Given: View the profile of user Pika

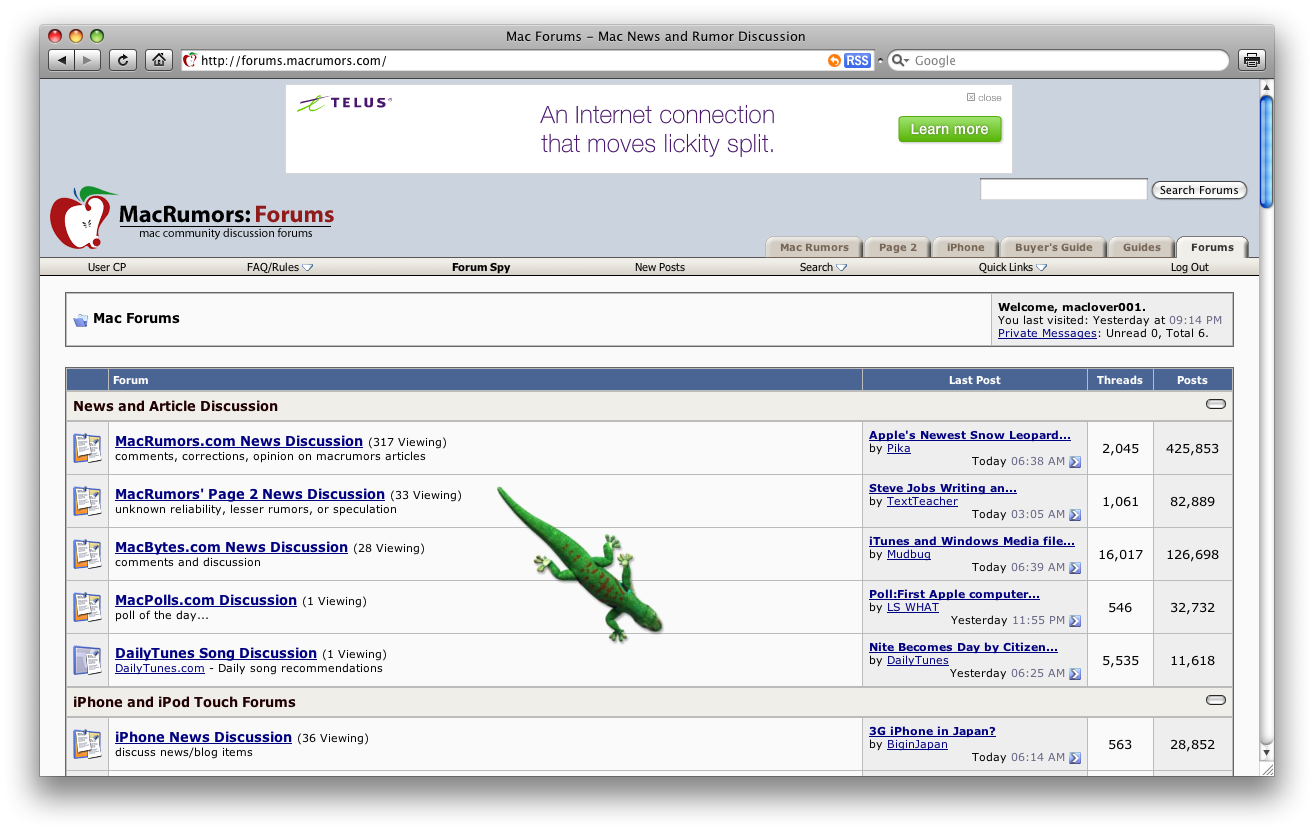Looking at the screenshot, I should [x=899, y=448].
